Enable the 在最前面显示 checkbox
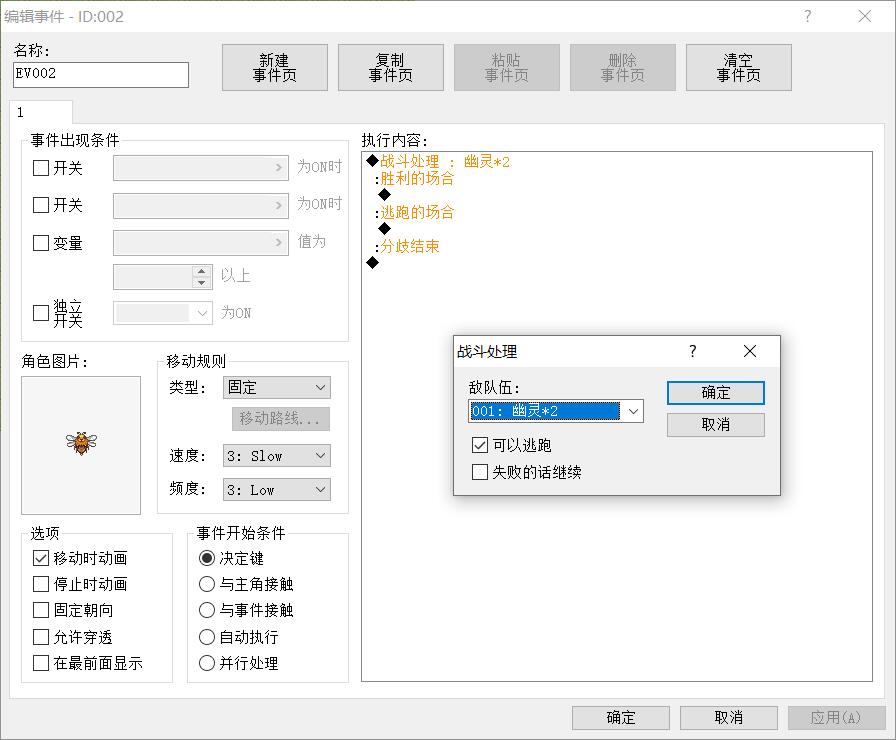This screenshot has width=896, height=740. pyautogui.click(x=41, y=663)
